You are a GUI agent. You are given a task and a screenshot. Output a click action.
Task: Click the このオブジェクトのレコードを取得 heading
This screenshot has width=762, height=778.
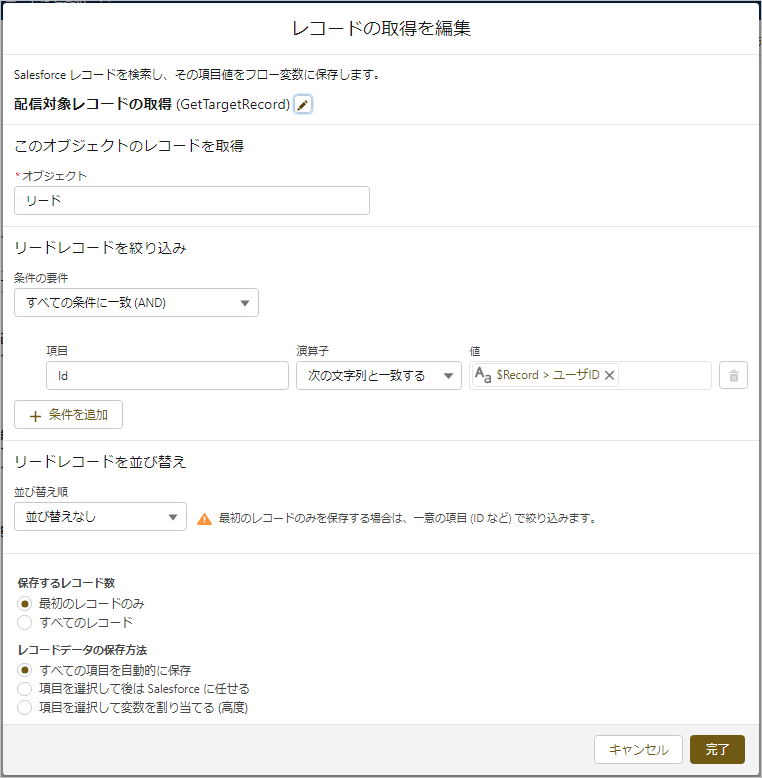coord(129,146)
